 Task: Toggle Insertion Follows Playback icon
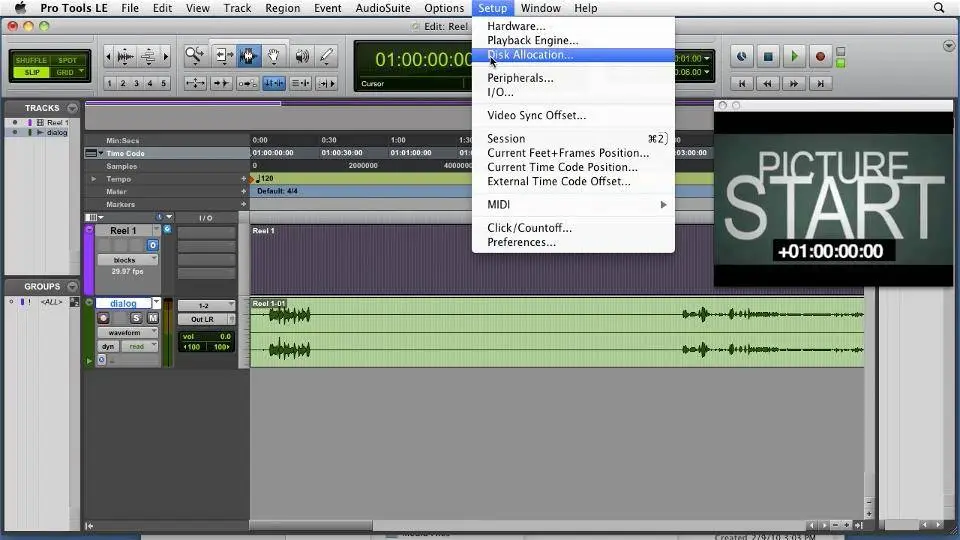click(x=326, y=83)
